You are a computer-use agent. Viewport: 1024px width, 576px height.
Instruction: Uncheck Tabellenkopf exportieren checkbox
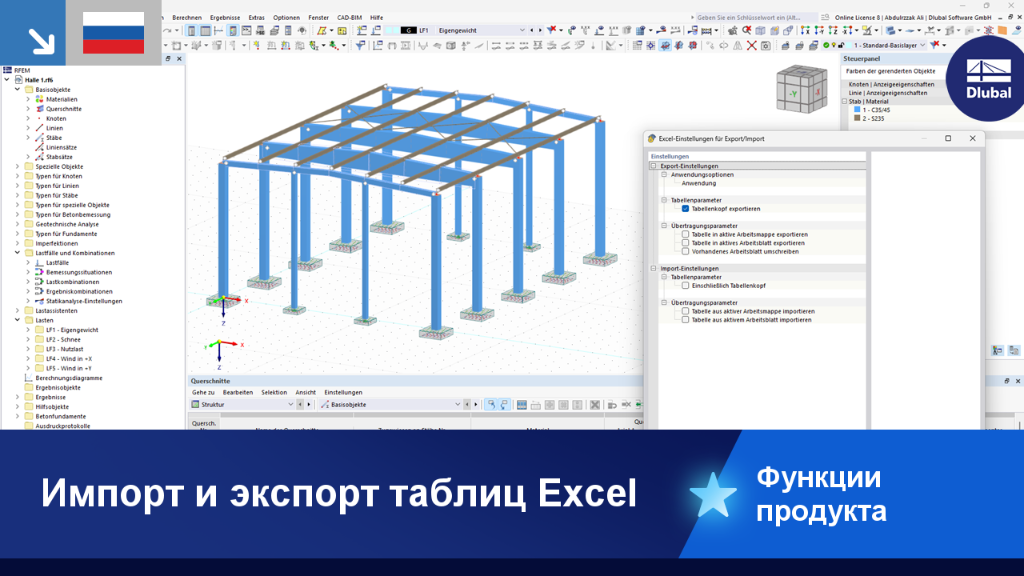tap(685, 209)
